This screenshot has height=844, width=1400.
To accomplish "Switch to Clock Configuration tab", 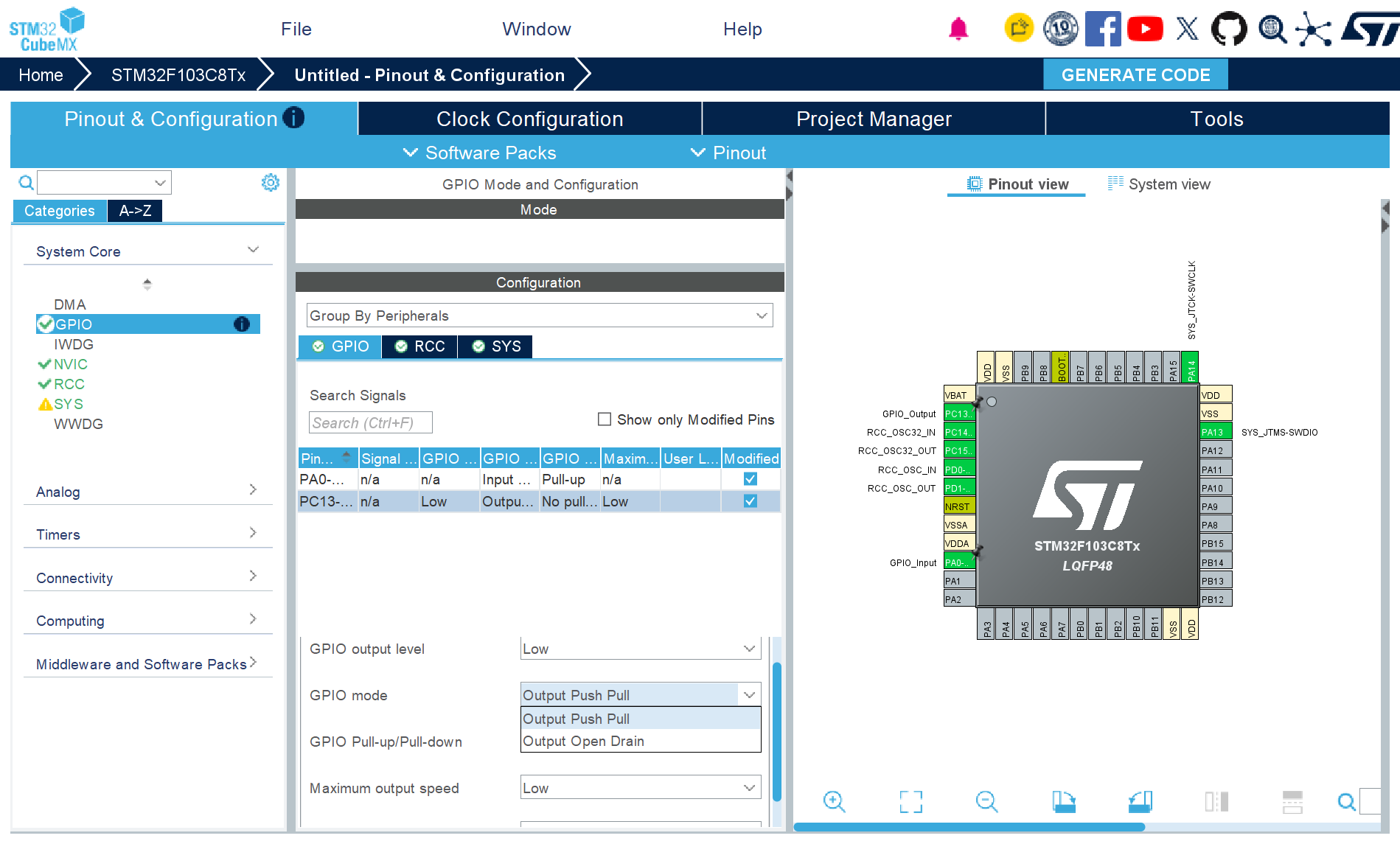I will click(x=530, y=119).
